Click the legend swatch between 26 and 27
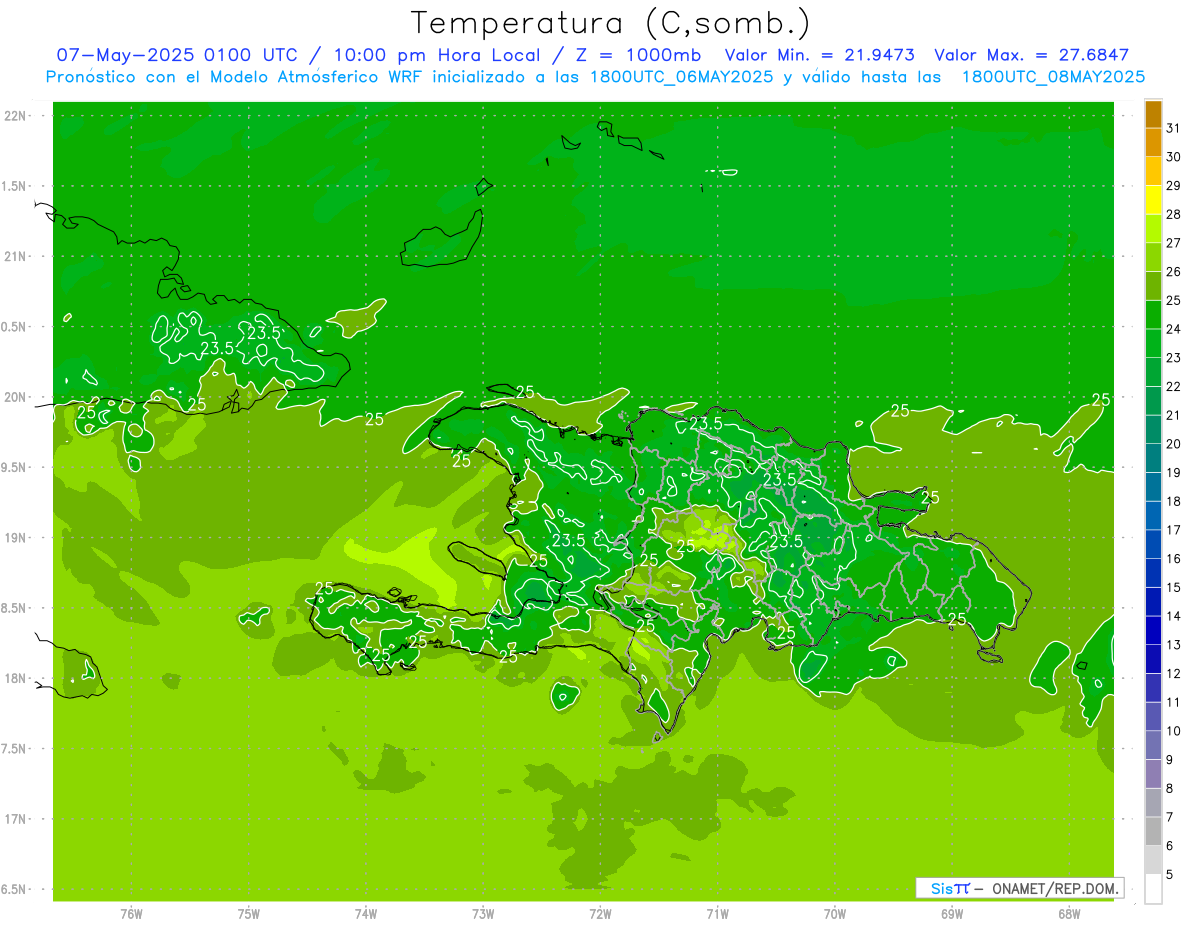Viewport: 1200px width, 927px height. pos(1153,257)
